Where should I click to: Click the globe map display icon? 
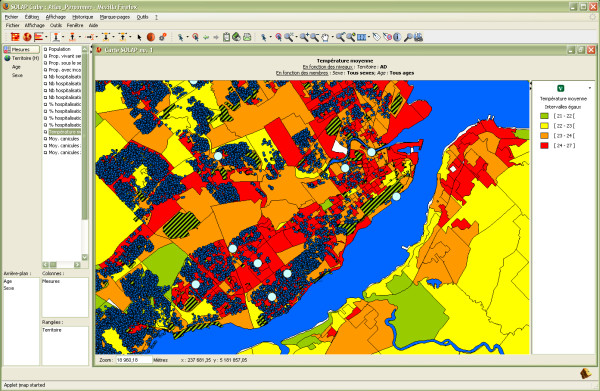click(x=27, y=37)
